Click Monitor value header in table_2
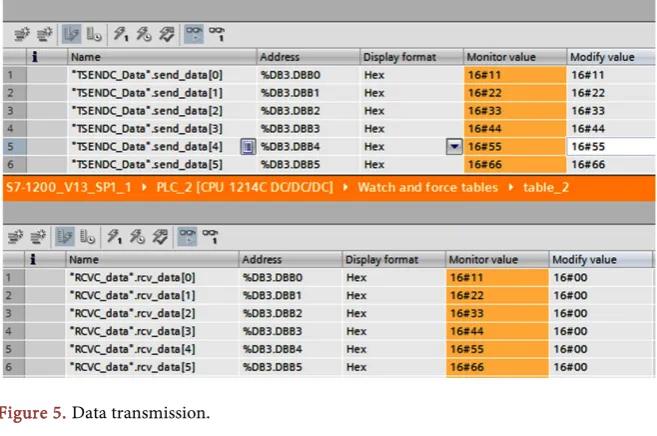This screenshot has width=657, height=436. (497, 259)
